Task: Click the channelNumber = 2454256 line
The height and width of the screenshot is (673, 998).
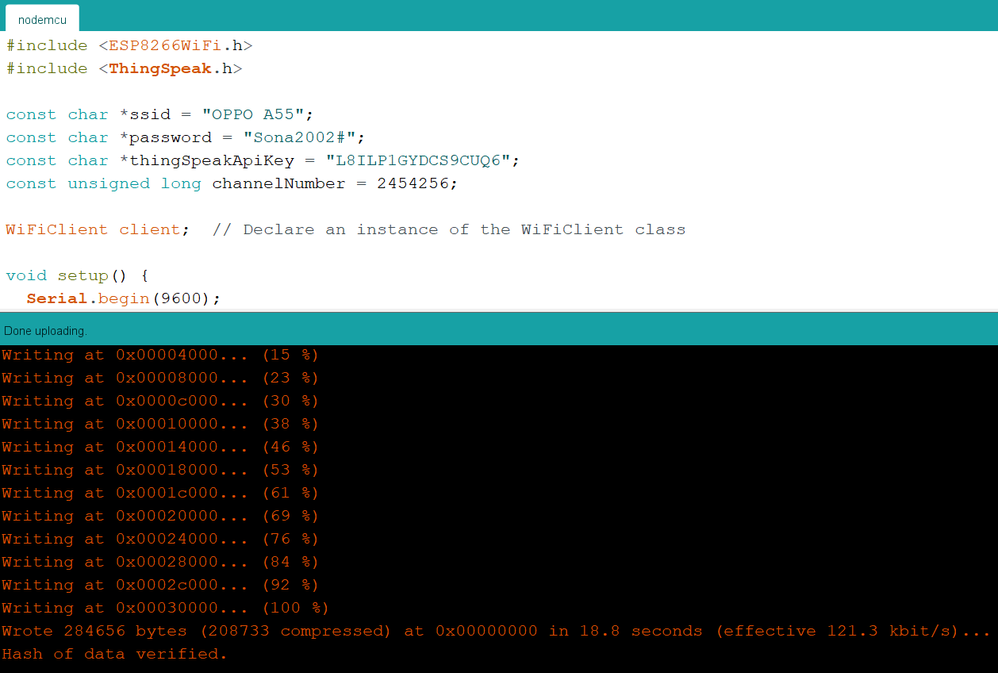Action: 232,183
